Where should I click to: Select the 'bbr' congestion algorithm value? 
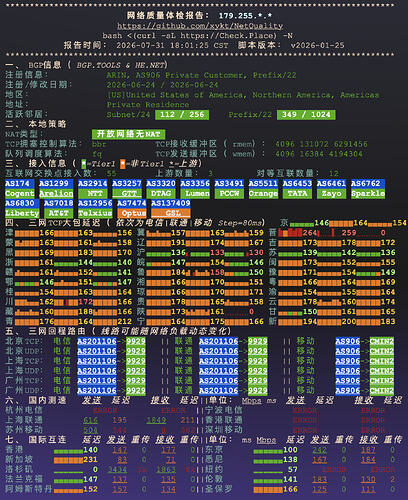coord(99,144)
